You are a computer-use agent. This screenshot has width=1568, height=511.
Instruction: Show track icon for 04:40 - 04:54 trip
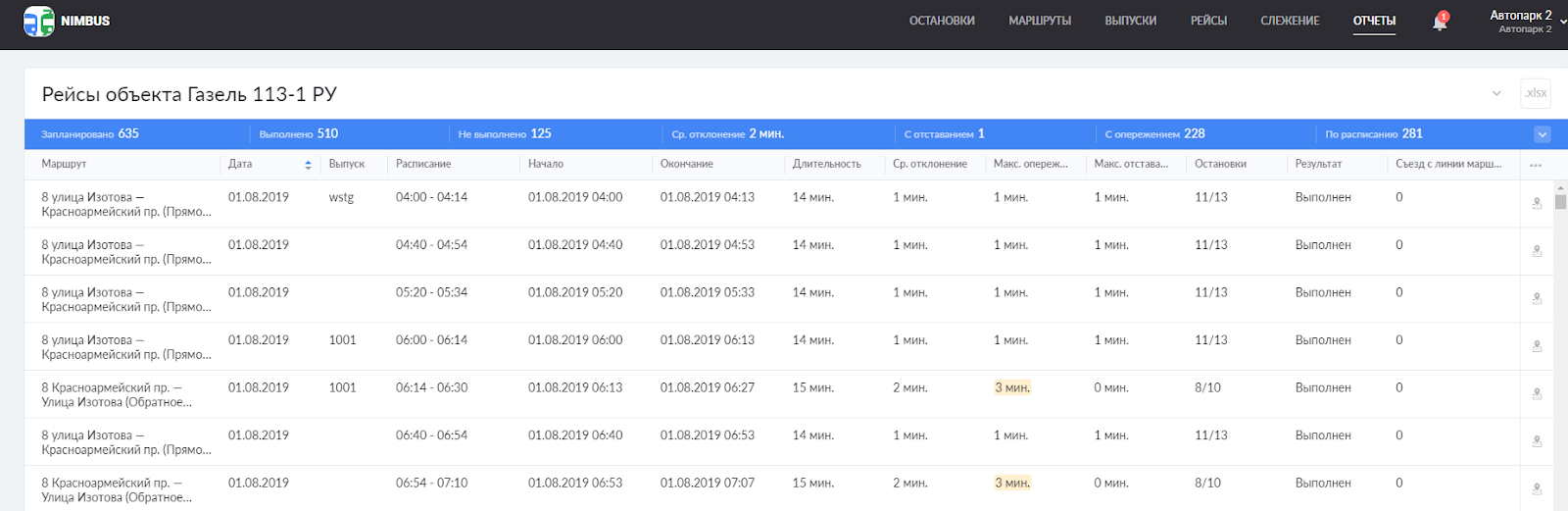[1537, 251]
